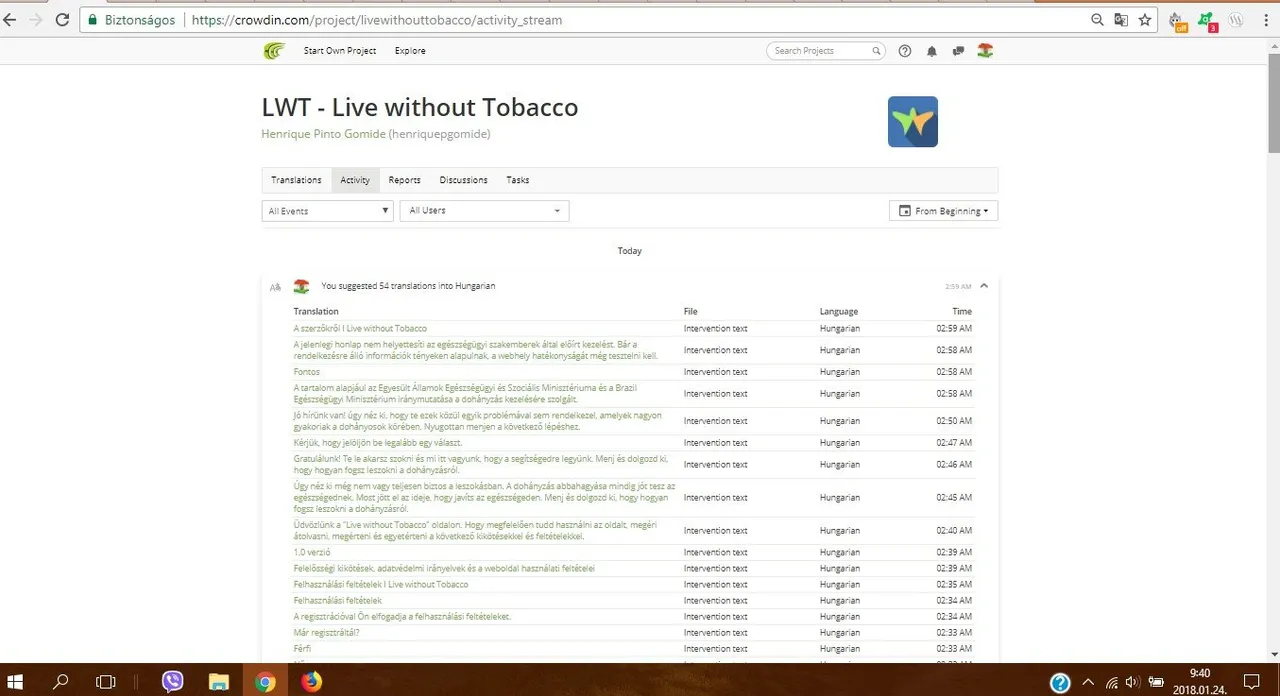Open Windows taskbar search
This screenshot has width=1280, height=696.
61,681
